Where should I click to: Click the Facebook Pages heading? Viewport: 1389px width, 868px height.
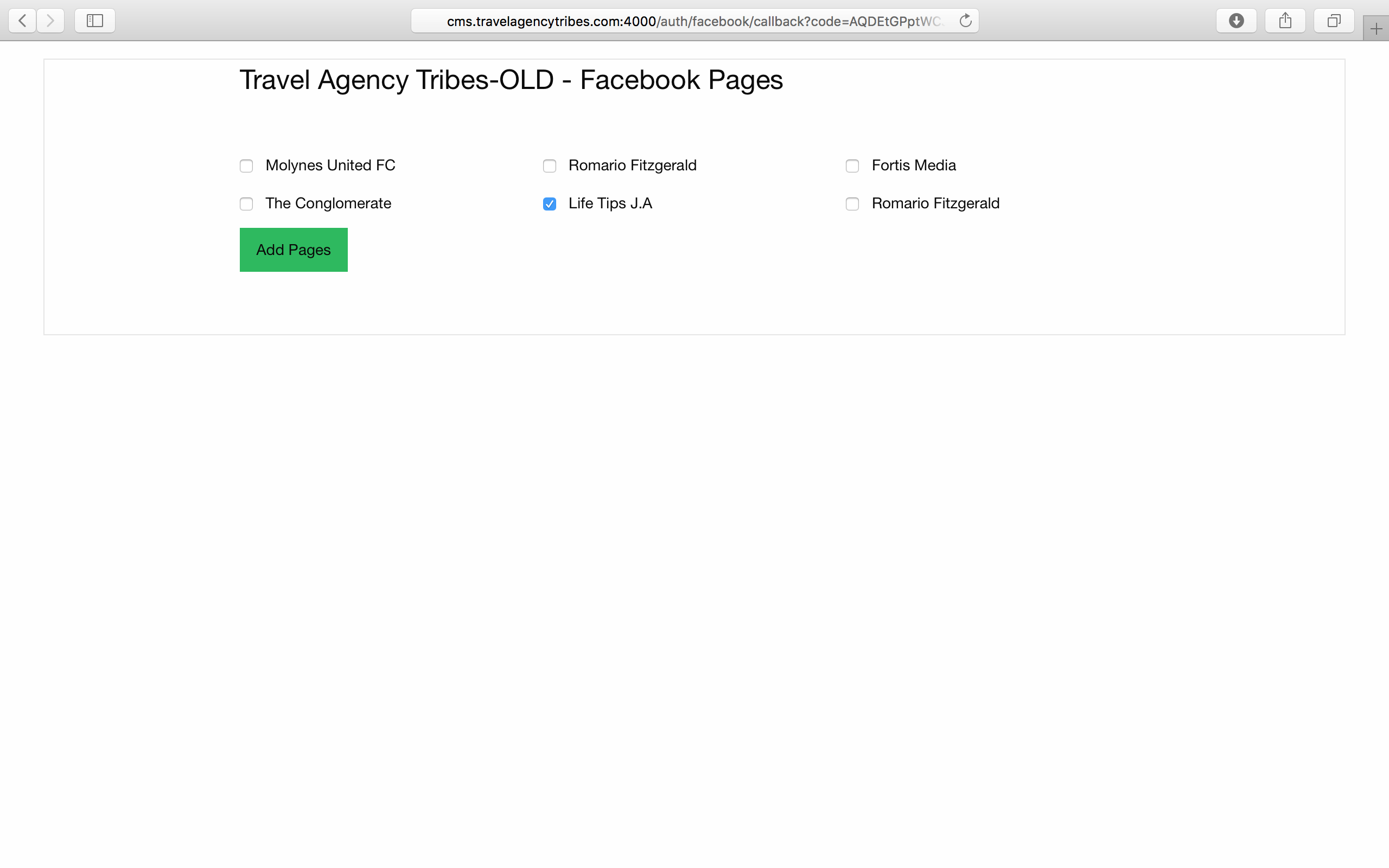coord(511,80)
